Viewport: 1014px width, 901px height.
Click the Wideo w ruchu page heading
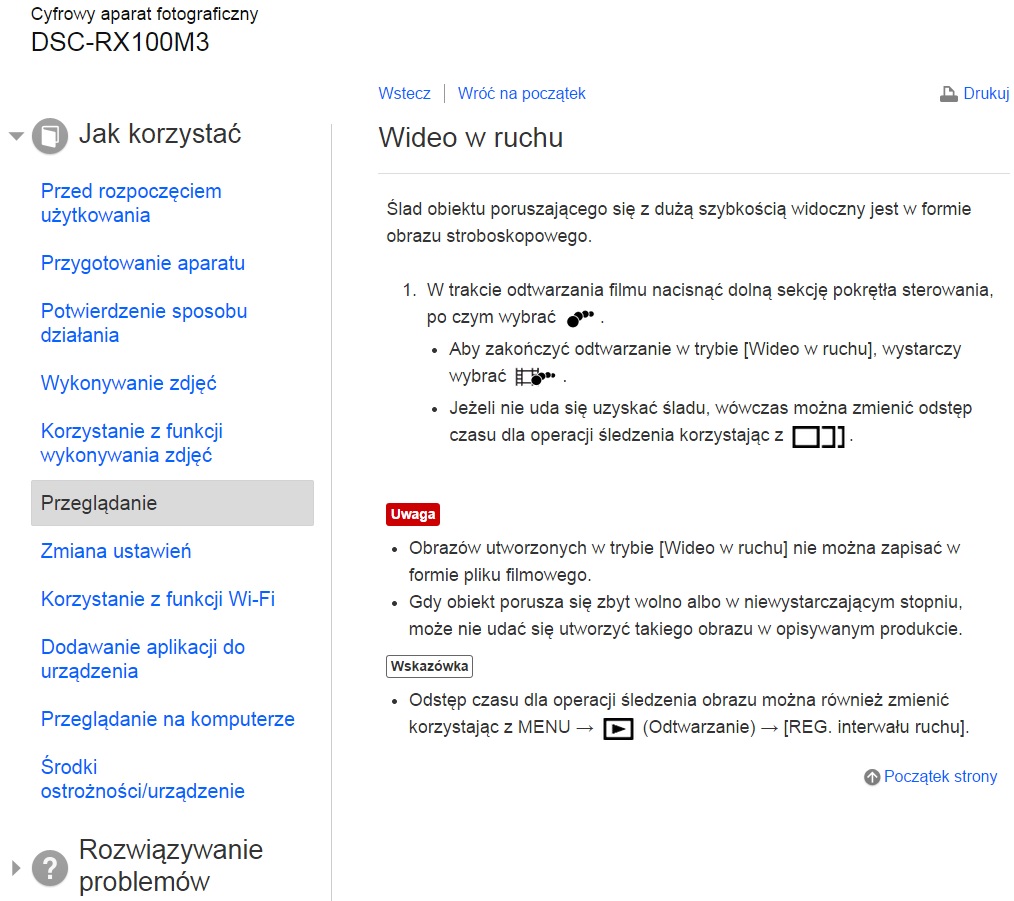(x=470, y=138)
